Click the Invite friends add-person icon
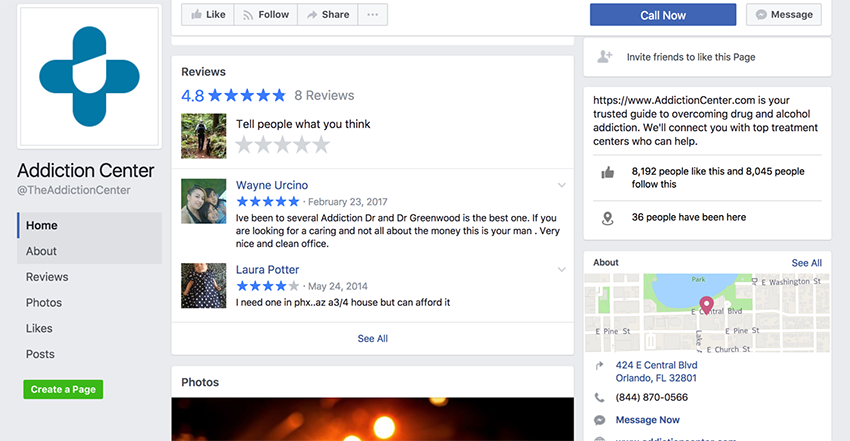The image size is (850, 441). click(x=605, y=57)
